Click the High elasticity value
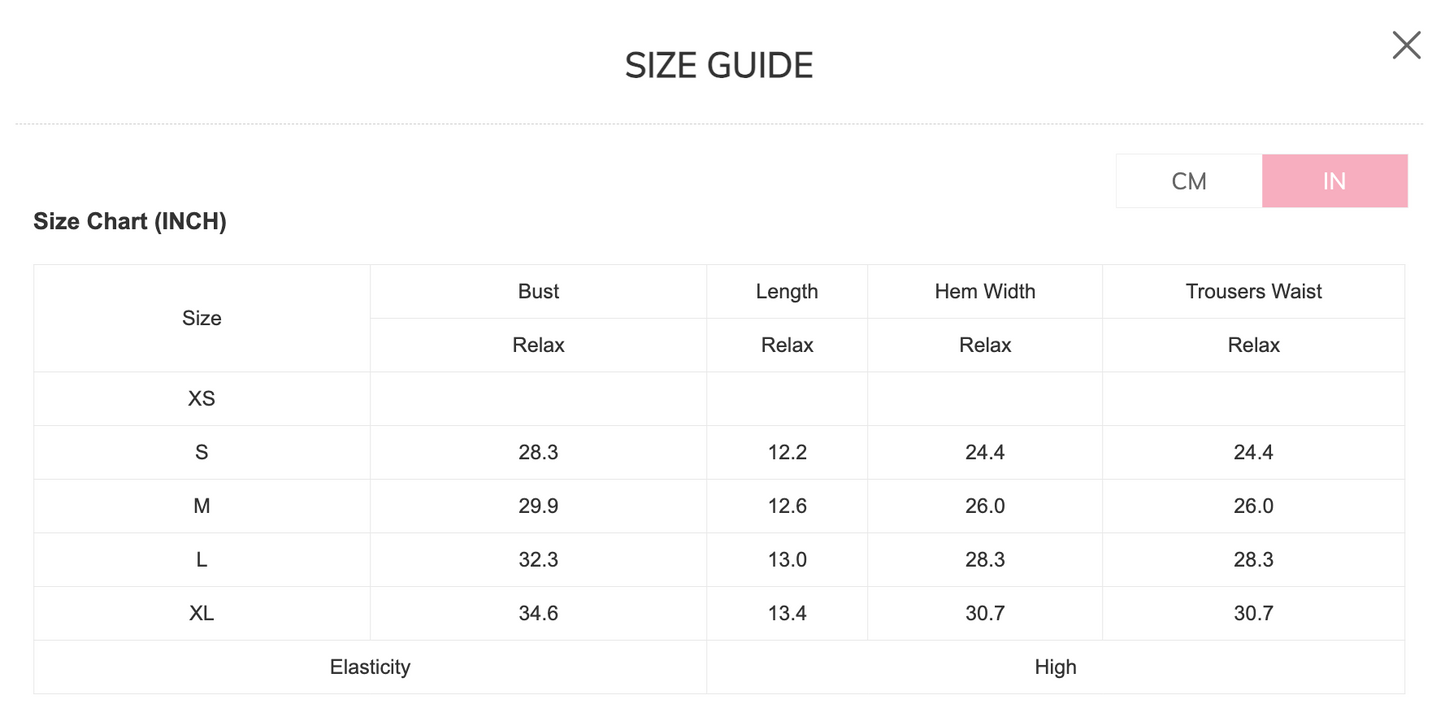The image size is (1445, 717). click(x=1055, y=667)
